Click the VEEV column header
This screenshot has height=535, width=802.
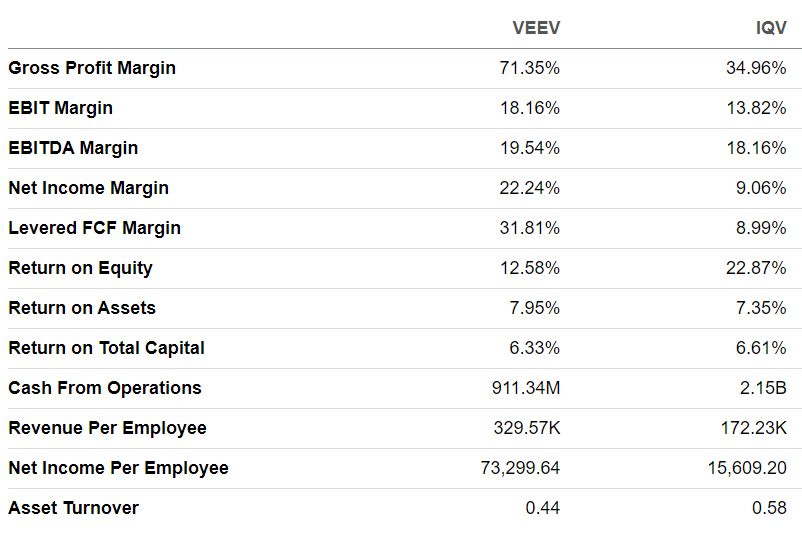[536, 28]
